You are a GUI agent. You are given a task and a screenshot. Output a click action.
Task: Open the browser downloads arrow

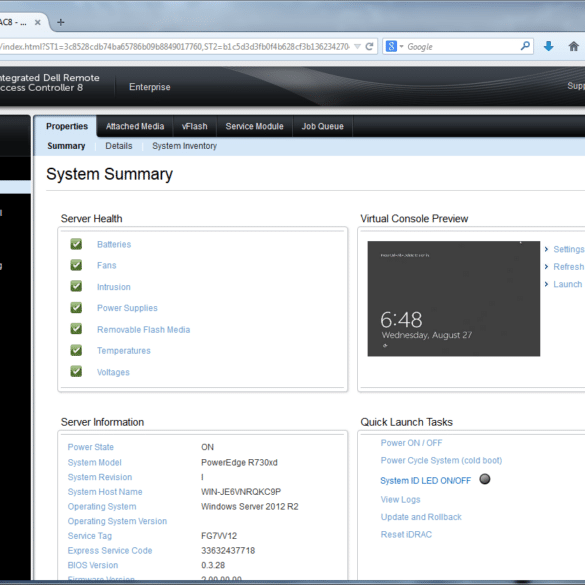[548, 46]
